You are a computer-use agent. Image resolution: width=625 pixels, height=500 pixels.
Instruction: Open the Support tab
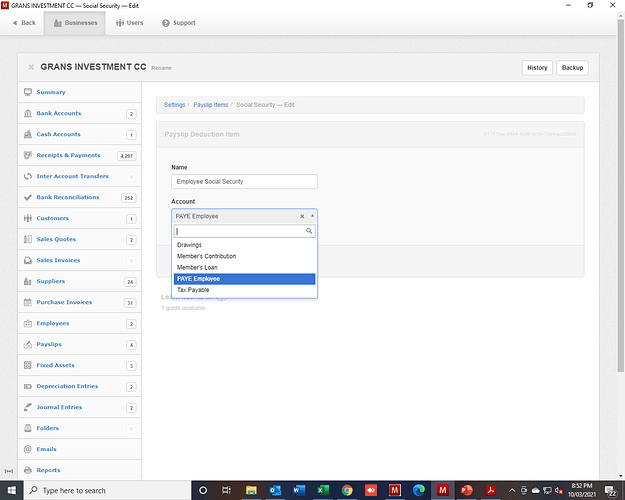tap(179, 23)
